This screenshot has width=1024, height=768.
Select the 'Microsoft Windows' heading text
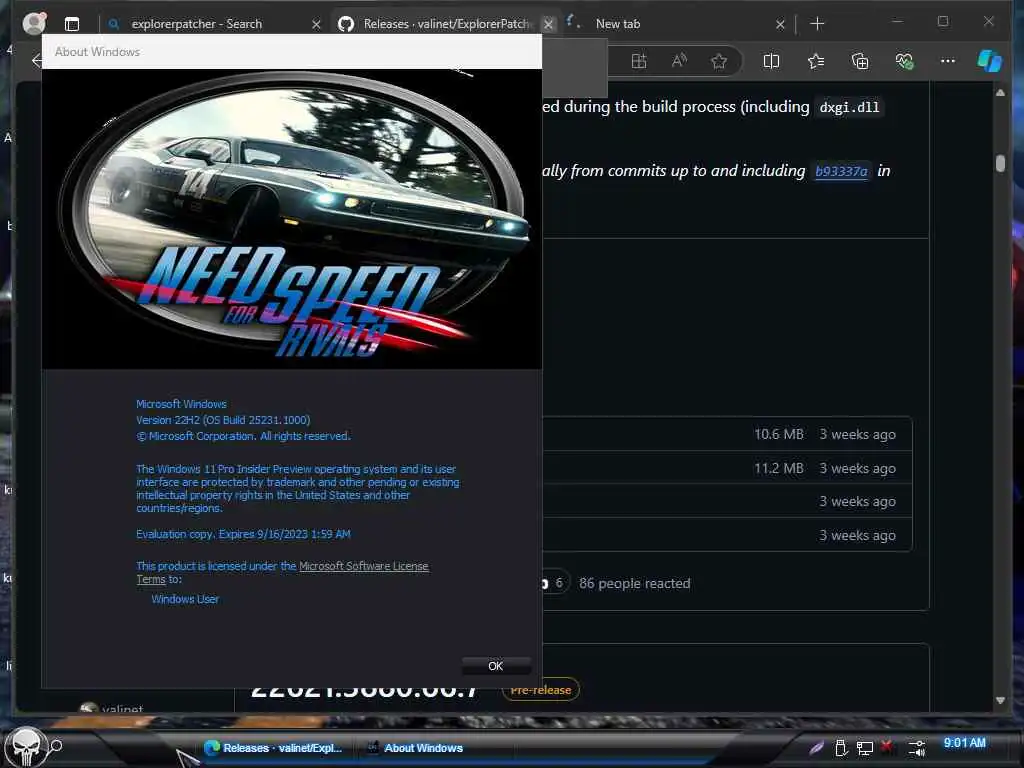(182, 404)
